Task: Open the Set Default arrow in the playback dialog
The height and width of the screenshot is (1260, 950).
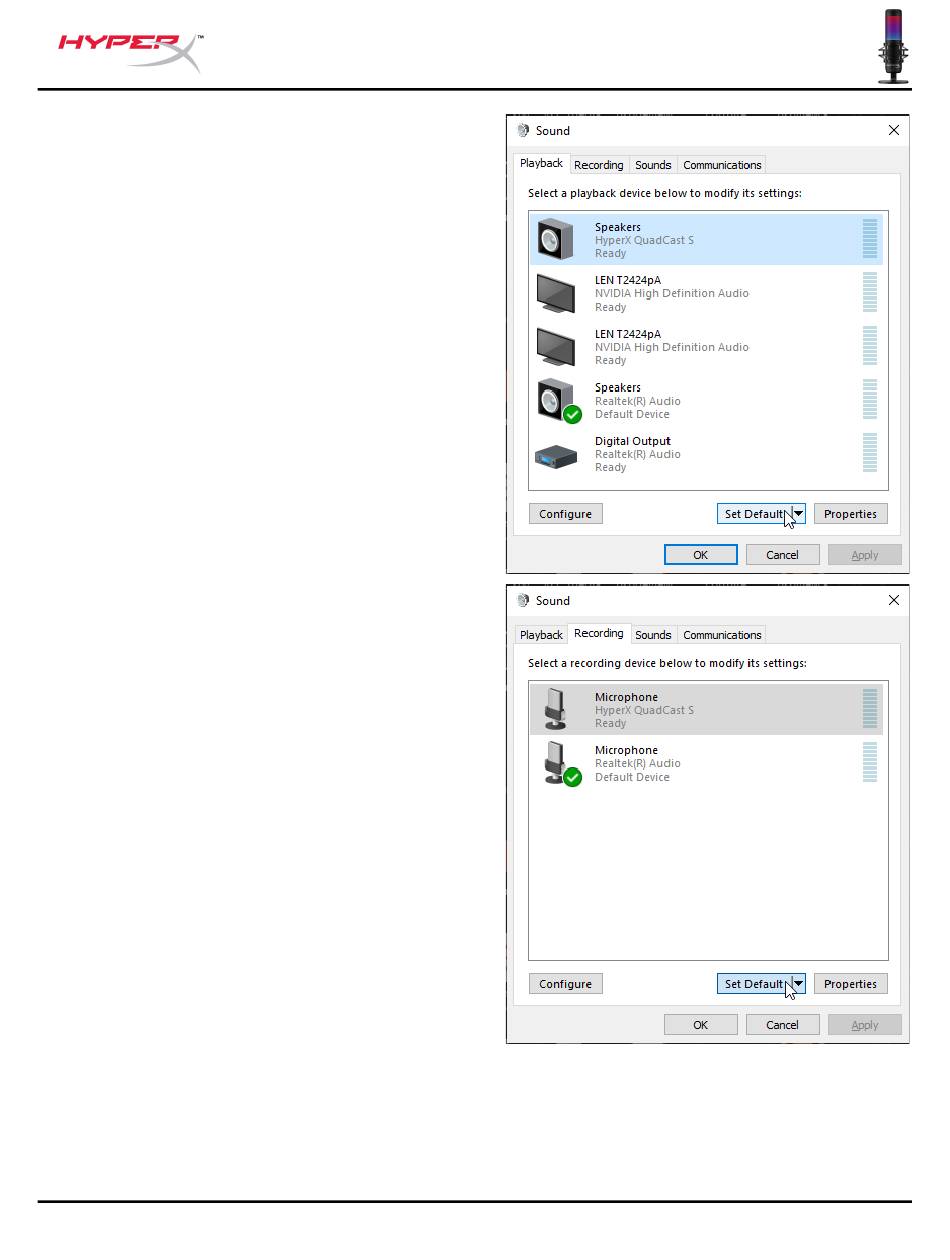Action: pyautogui.click(x=798, y=514)
